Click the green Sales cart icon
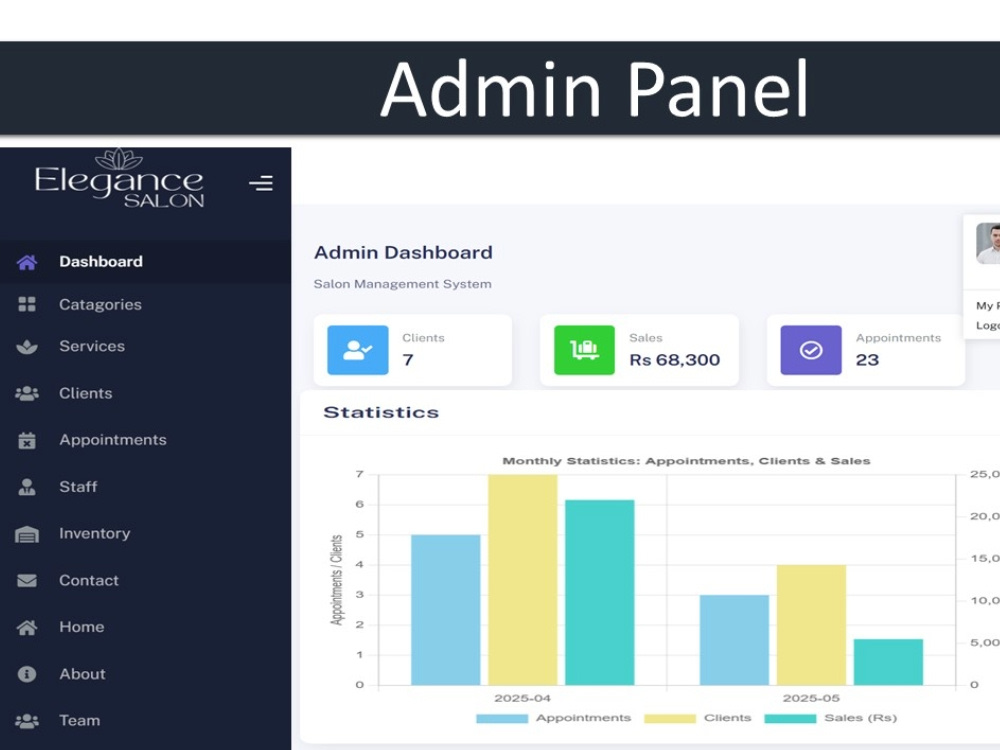 pos(584,350)
